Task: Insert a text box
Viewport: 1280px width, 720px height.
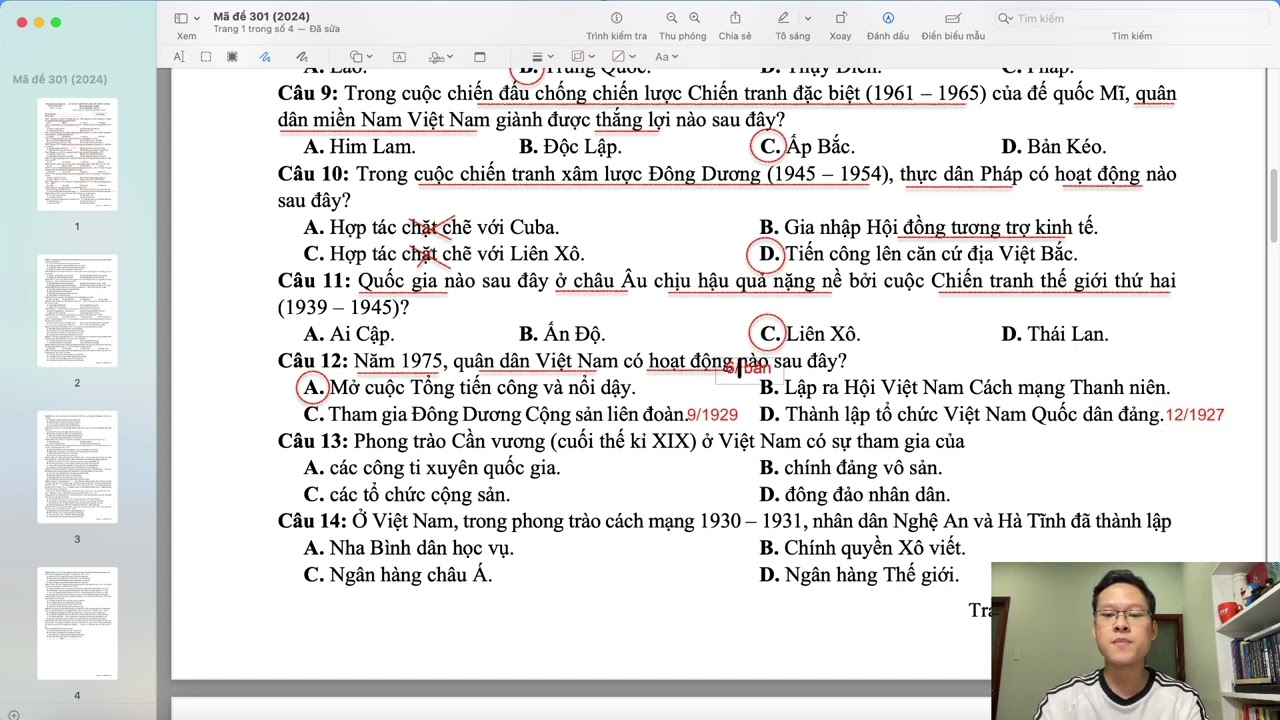Action: [399, 57]
